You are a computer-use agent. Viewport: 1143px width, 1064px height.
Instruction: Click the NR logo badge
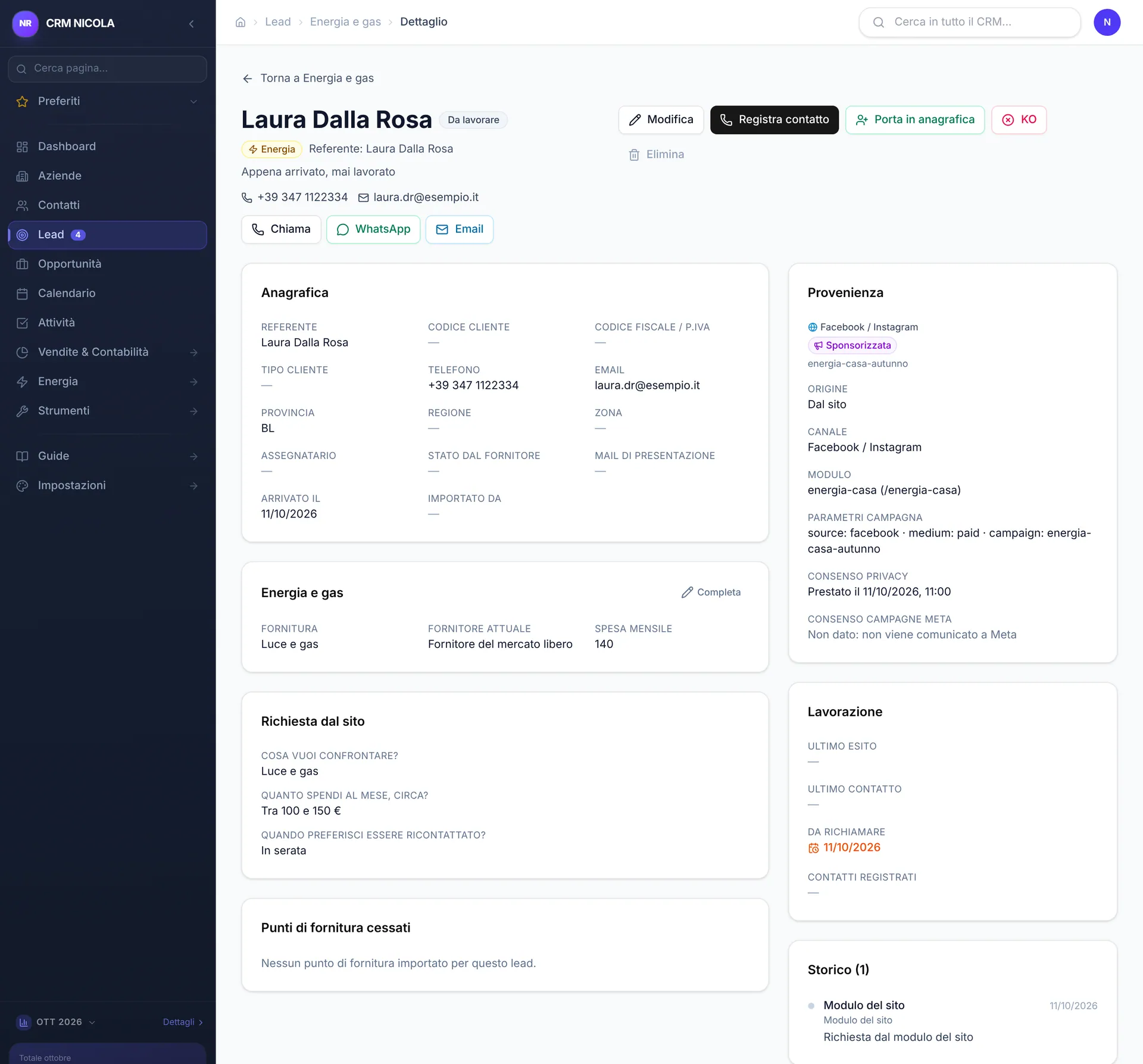pyautogui.click(x=25, y=23)
